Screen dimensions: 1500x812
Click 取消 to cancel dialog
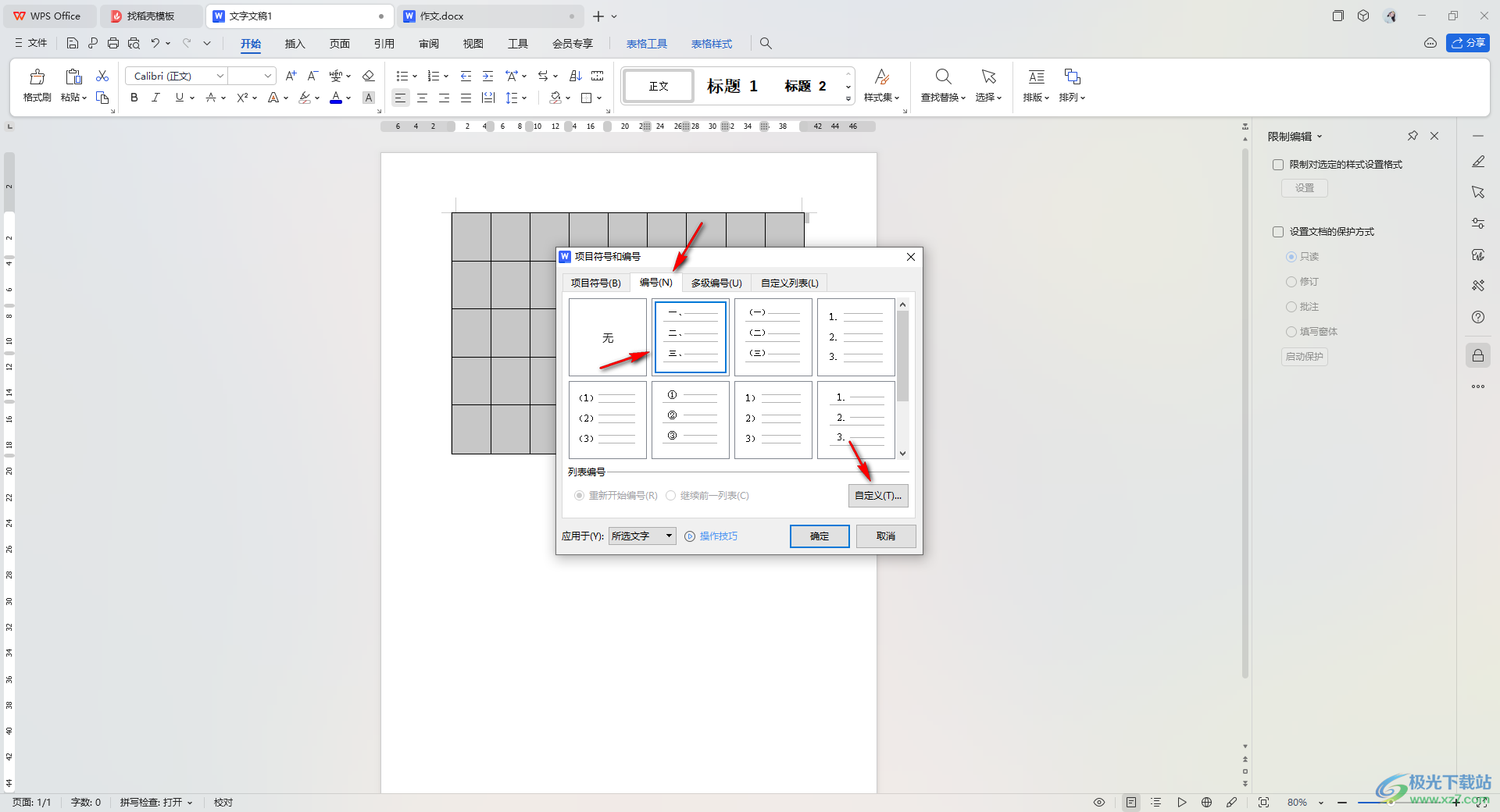886,536
